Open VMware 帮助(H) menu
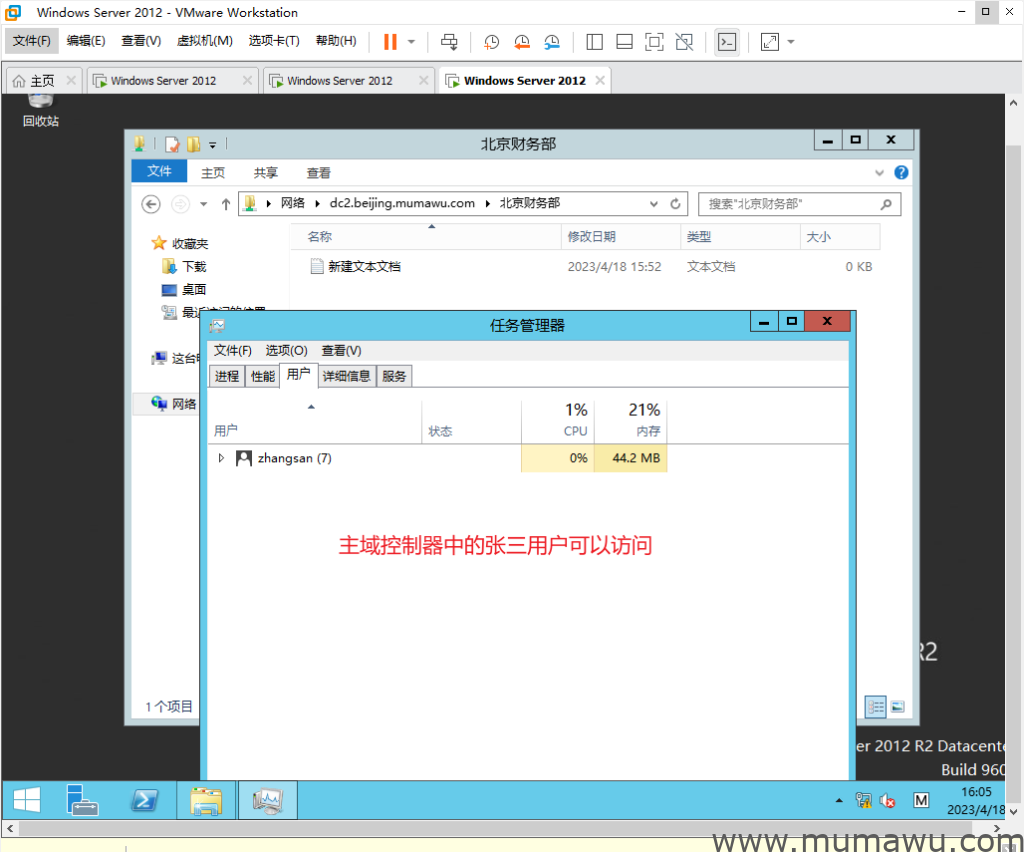 (x=336, y=40)
